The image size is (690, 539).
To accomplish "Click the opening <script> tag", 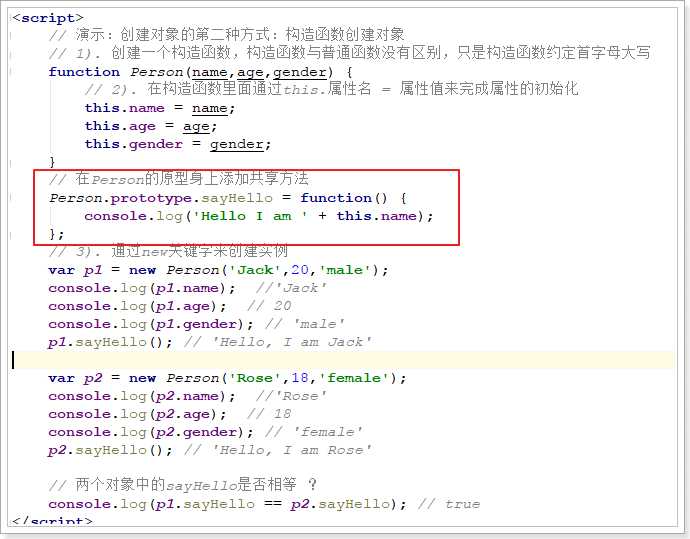I will click(48, 18).
